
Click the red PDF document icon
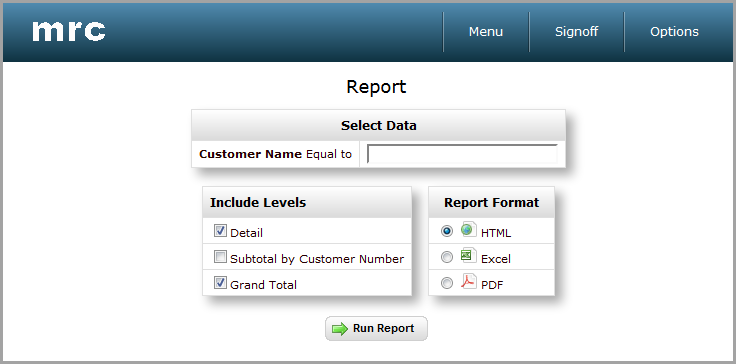468,282
